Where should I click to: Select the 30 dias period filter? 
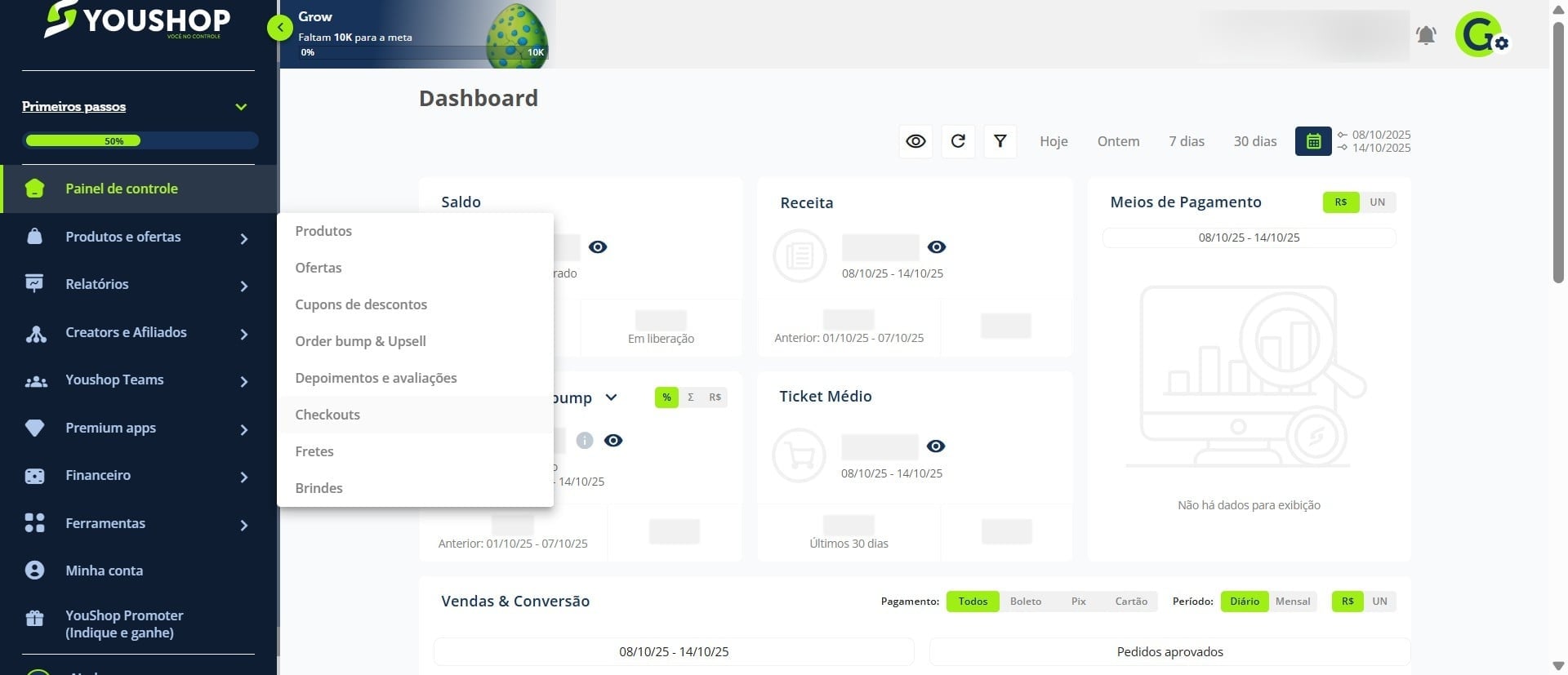point(1254,141)
